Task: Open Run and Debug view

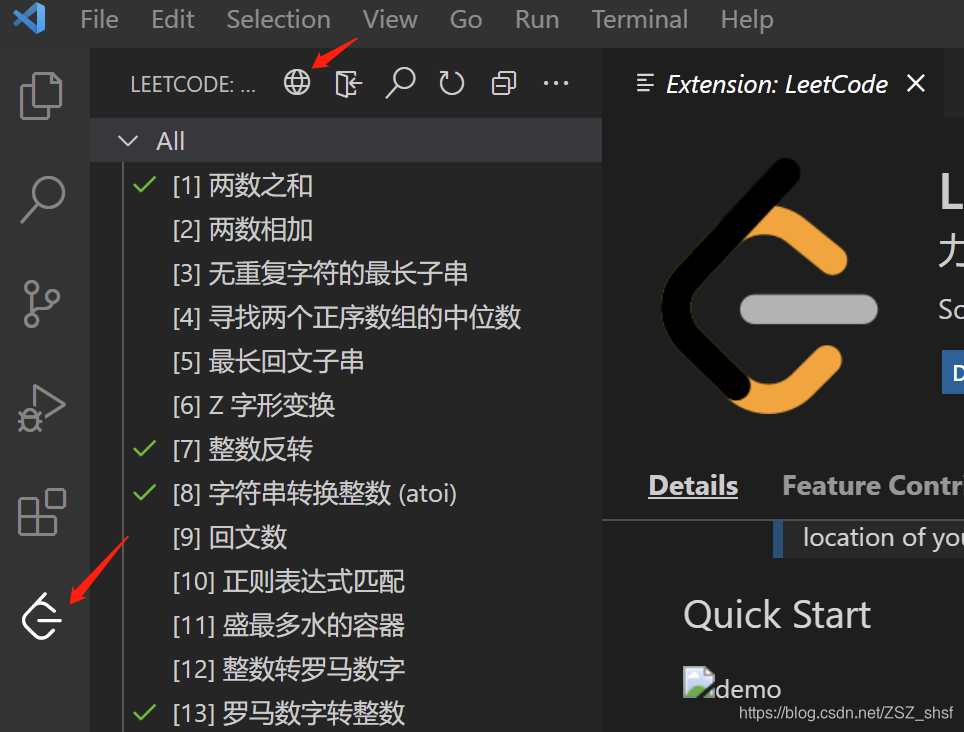Action: click(41, 408)
